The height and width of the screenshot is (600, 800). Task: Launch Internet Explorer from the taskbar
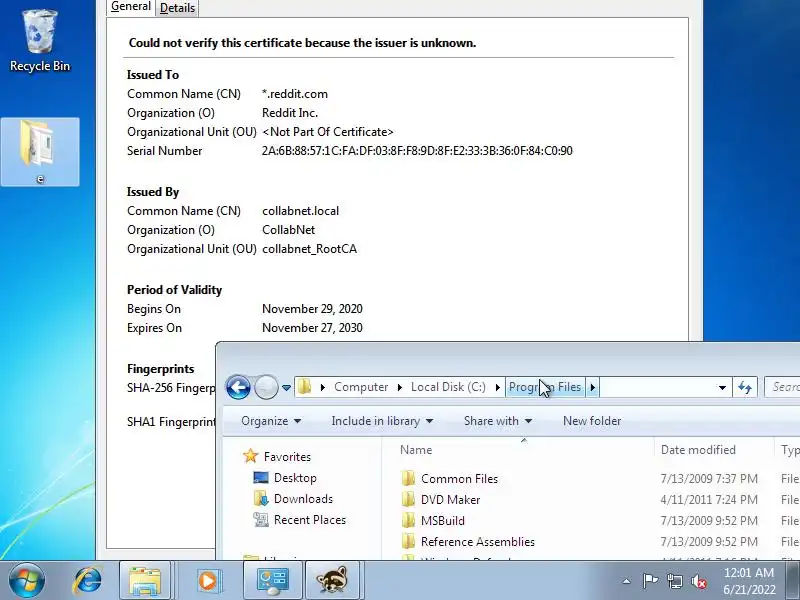coord(88,580)
